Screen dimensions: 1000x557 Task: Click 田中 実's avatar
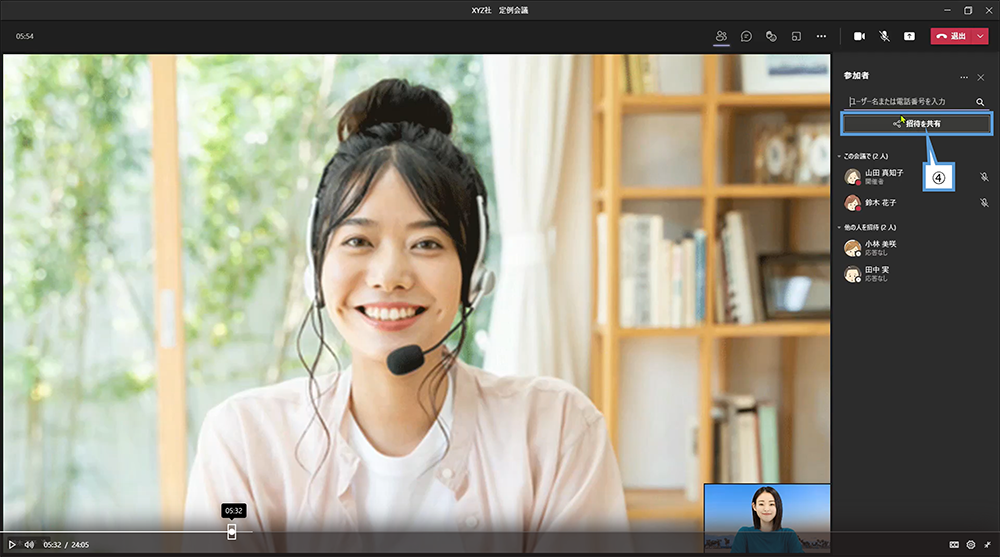[x=853, y=274]
